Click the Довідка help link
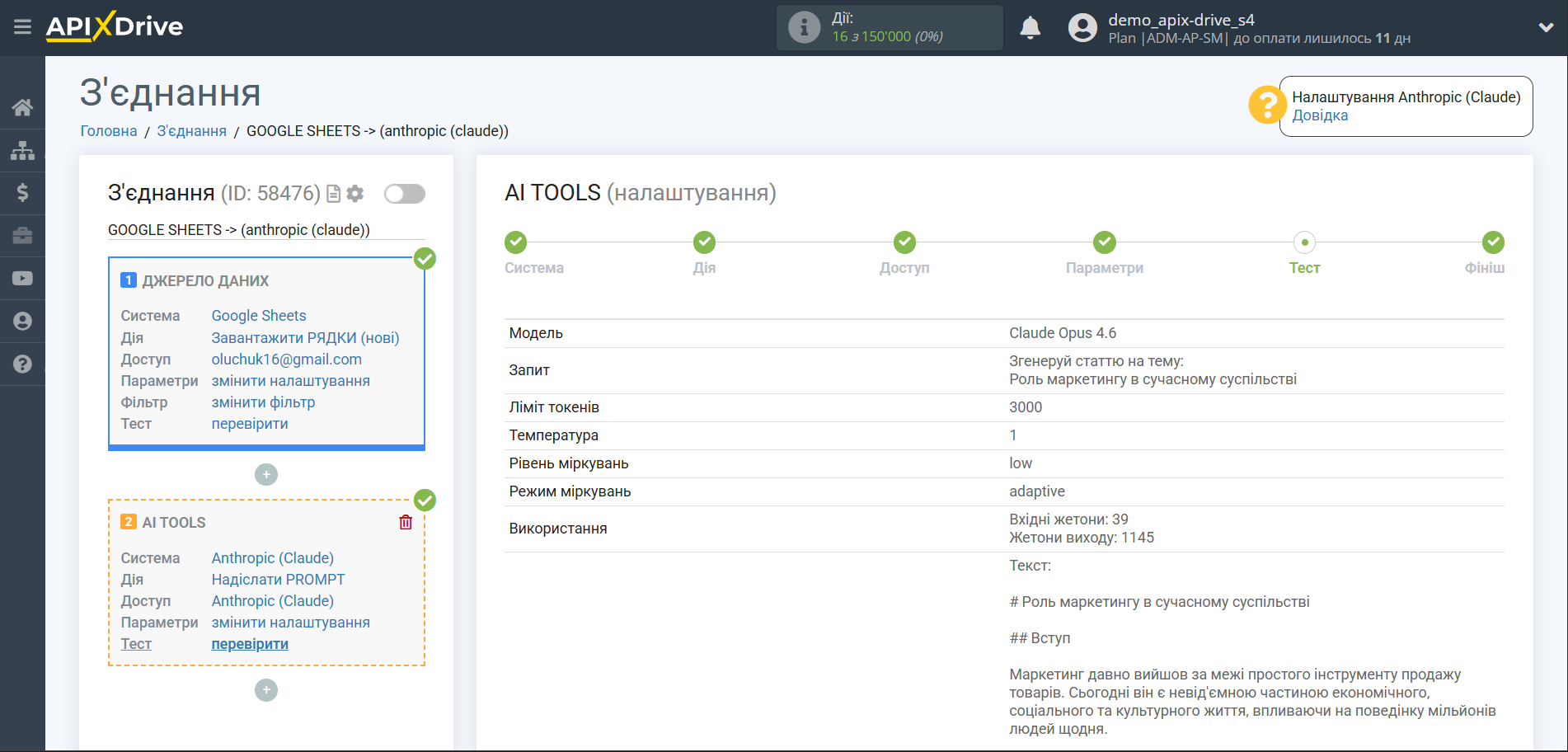1568x752 pixels. tap(1320, 115)
